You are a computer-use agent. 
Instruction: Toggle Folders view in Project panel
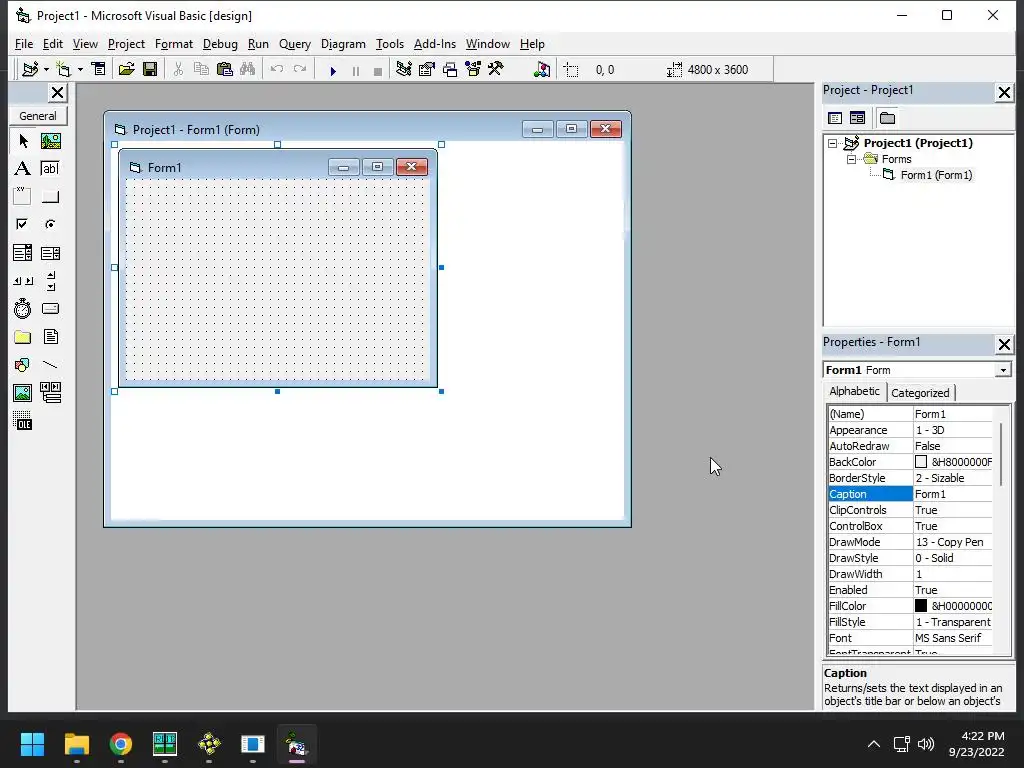[x=887, y=118]
